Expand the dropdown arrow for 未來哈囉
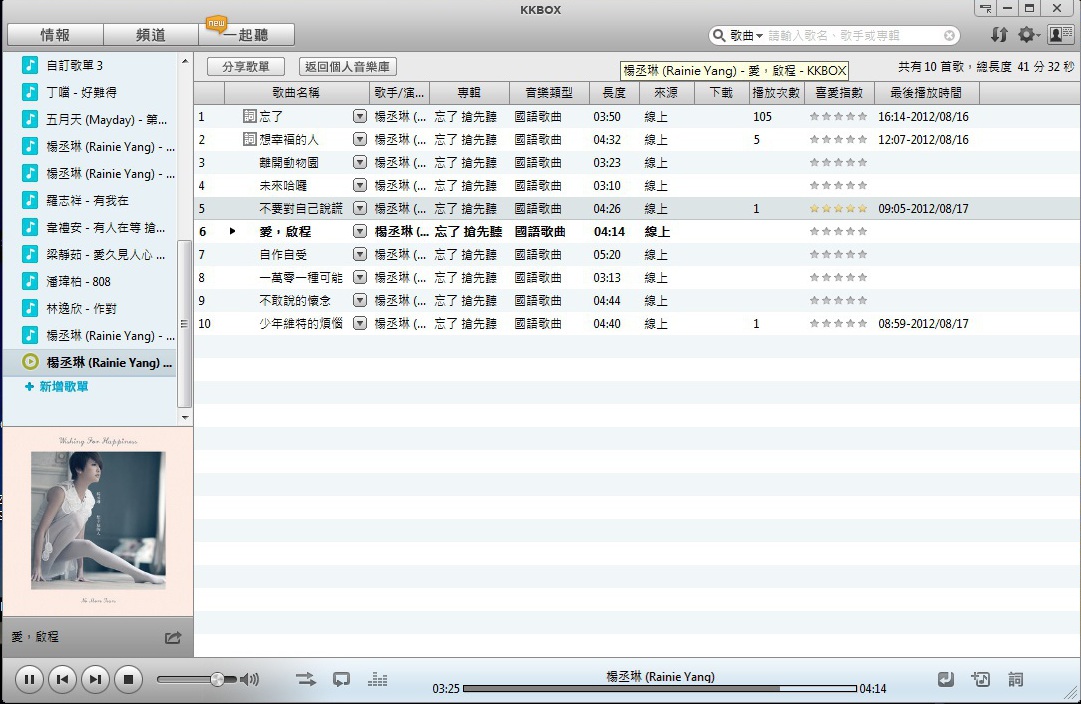Screen dimensions: 1081x704 (x=360, y=185)
